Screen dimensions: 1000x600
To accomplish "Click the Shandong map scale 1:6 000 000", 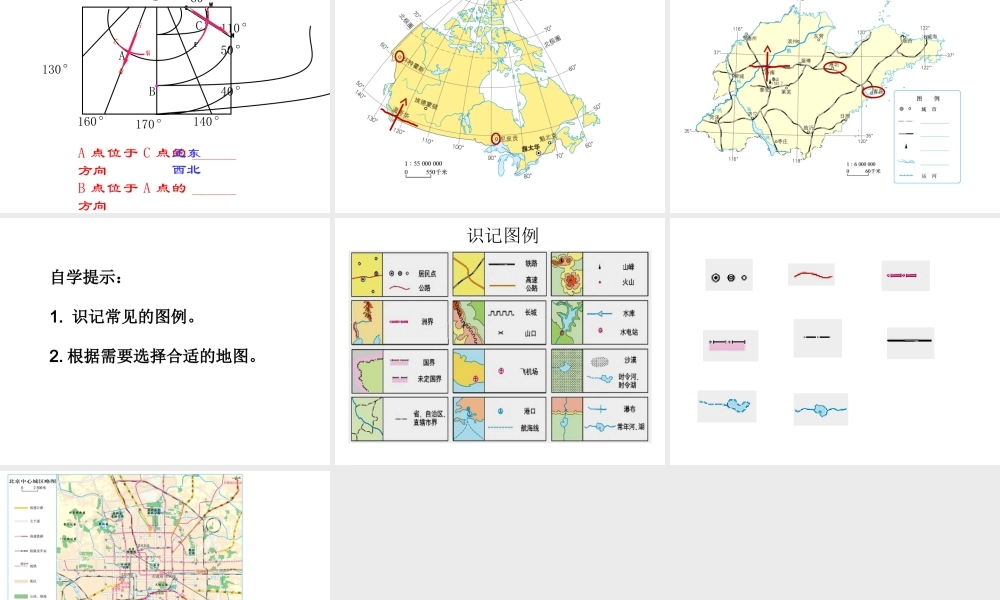I will tap(861, 164).
